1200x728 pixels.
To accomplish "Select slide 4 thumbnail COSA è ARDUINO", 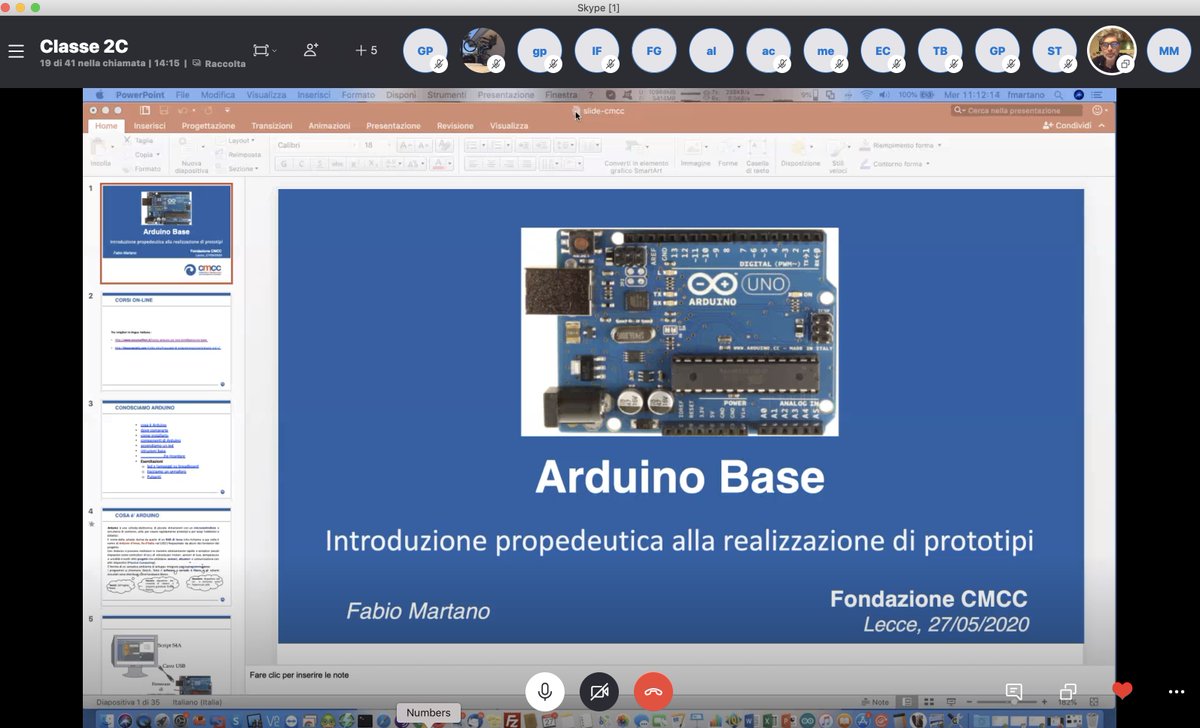I will [x=166, y=557].
